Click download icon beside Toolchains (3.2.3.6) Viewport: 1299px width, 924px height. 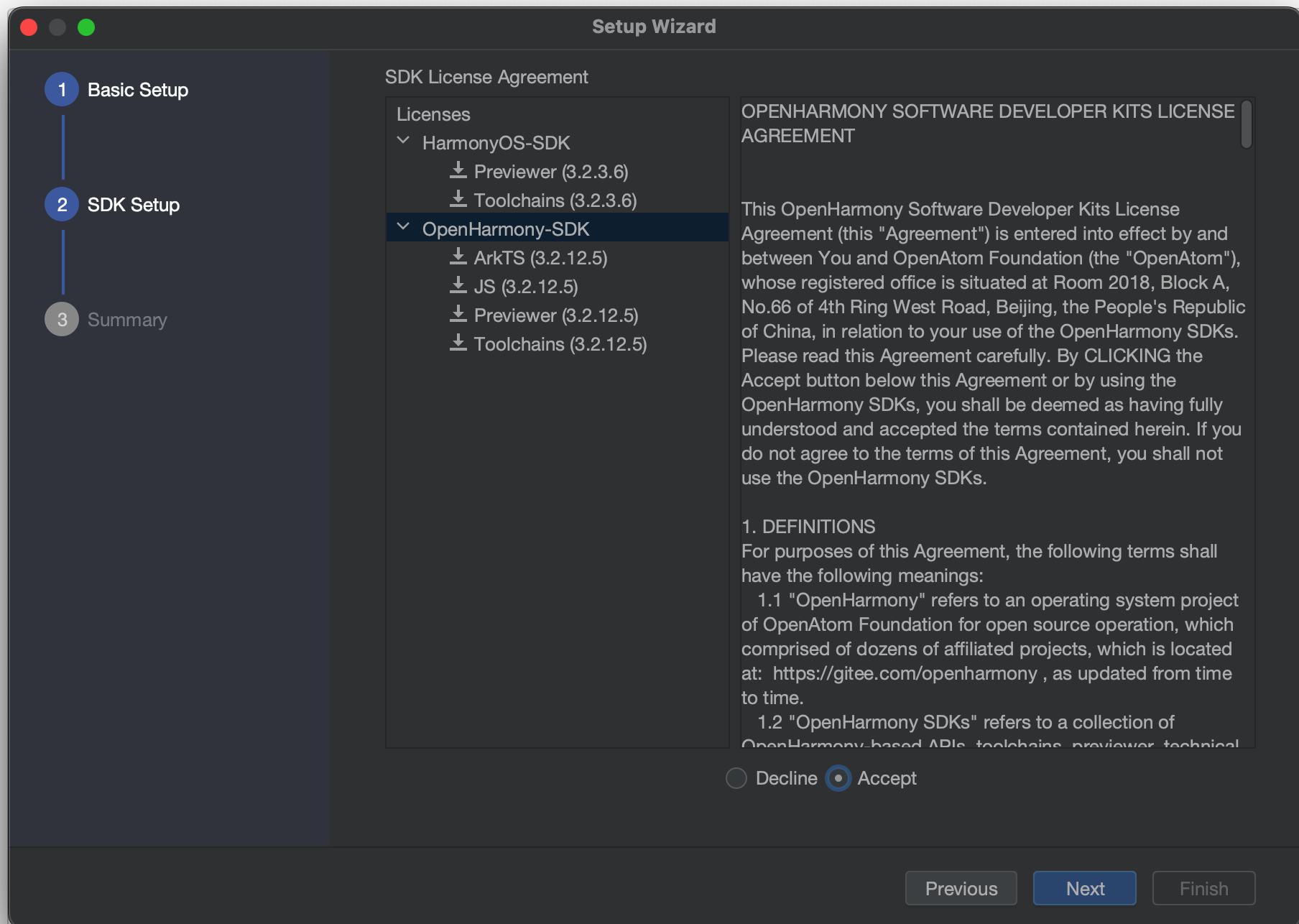(x=458, y=200)
